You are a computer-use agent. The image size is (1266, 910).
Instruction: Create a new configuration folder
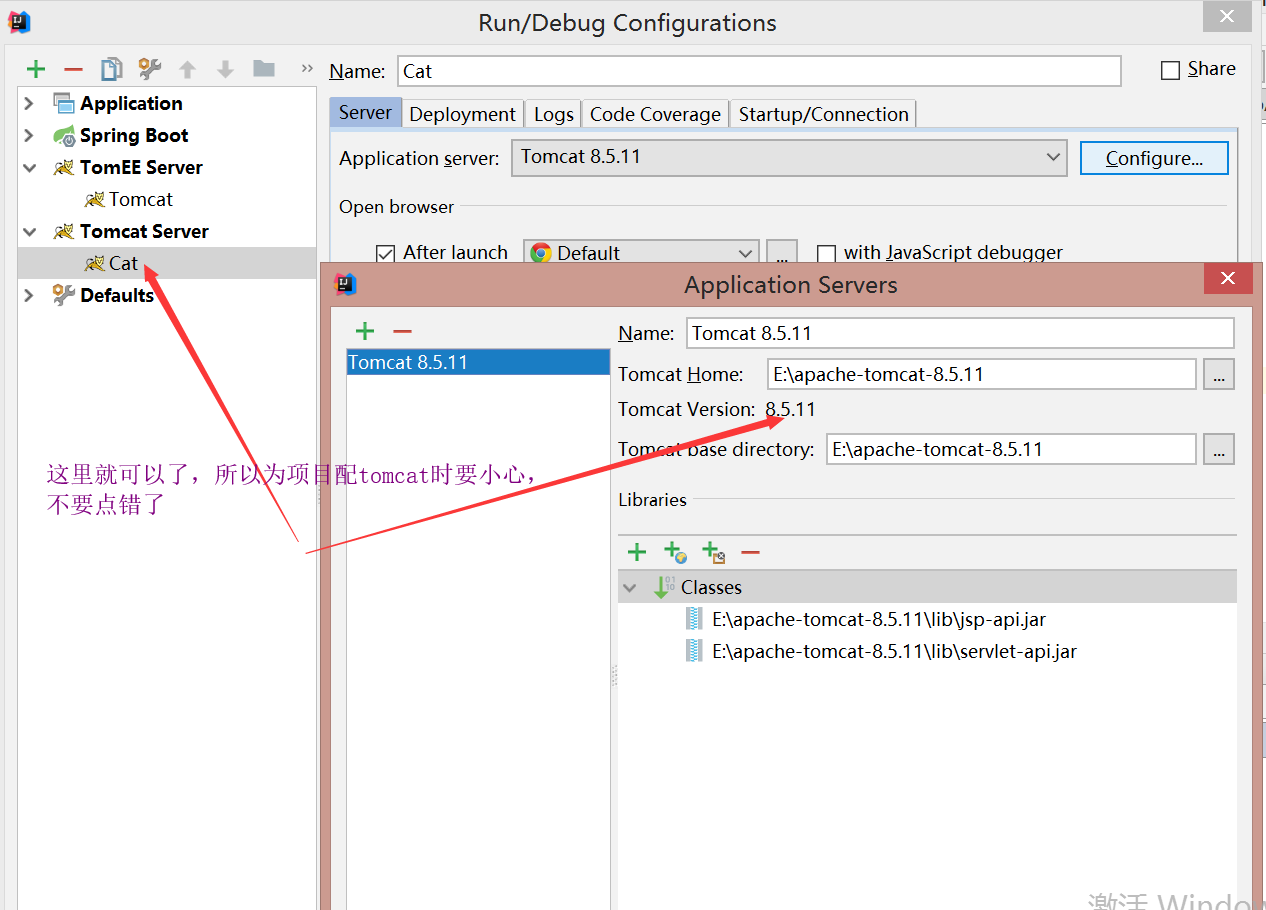click(262, 68)
